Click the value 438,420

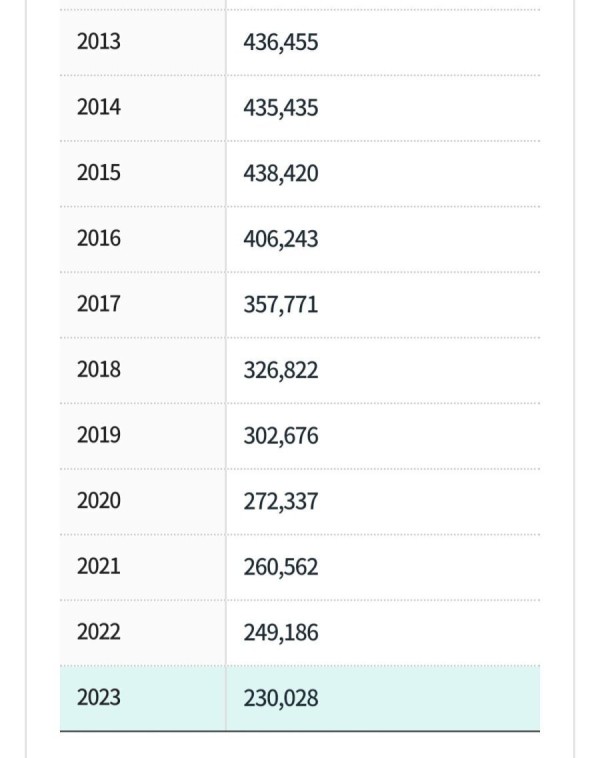[281, 174]
